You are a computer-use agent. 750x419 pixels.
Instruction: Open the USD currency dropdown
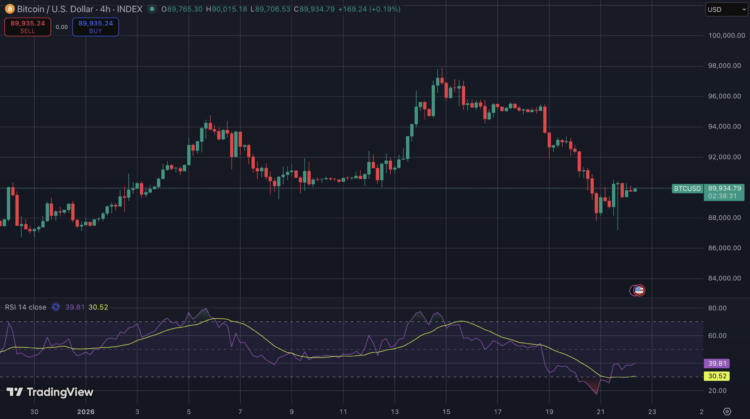point(726,10)
